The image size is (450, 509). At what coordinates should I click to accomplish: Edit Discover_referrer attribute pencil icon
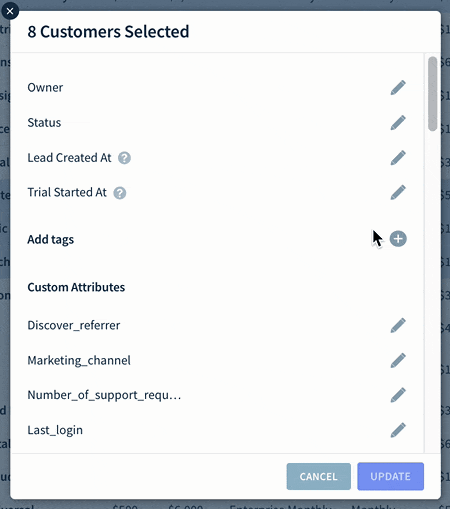coord(398,325)
